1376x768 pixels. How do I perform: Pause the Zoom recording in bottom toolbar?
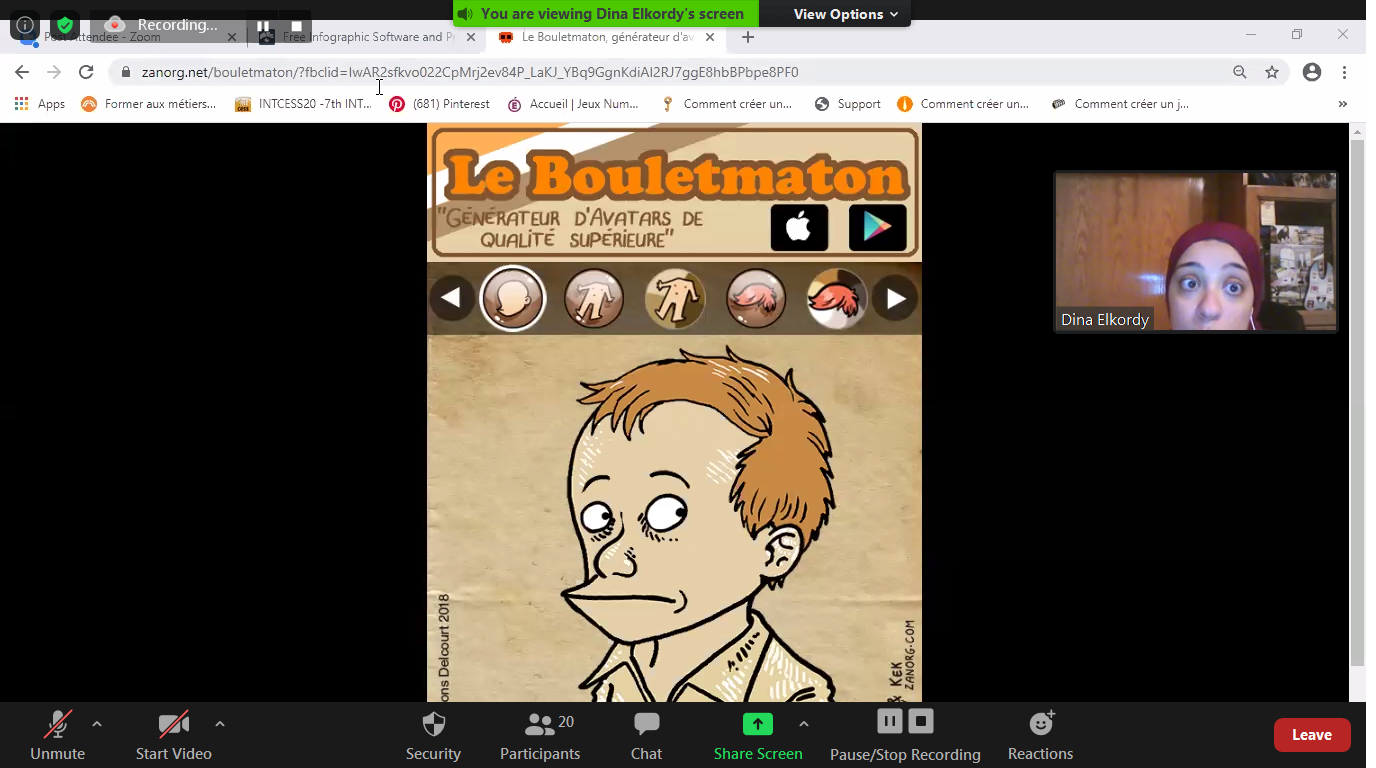coord(889,721)
